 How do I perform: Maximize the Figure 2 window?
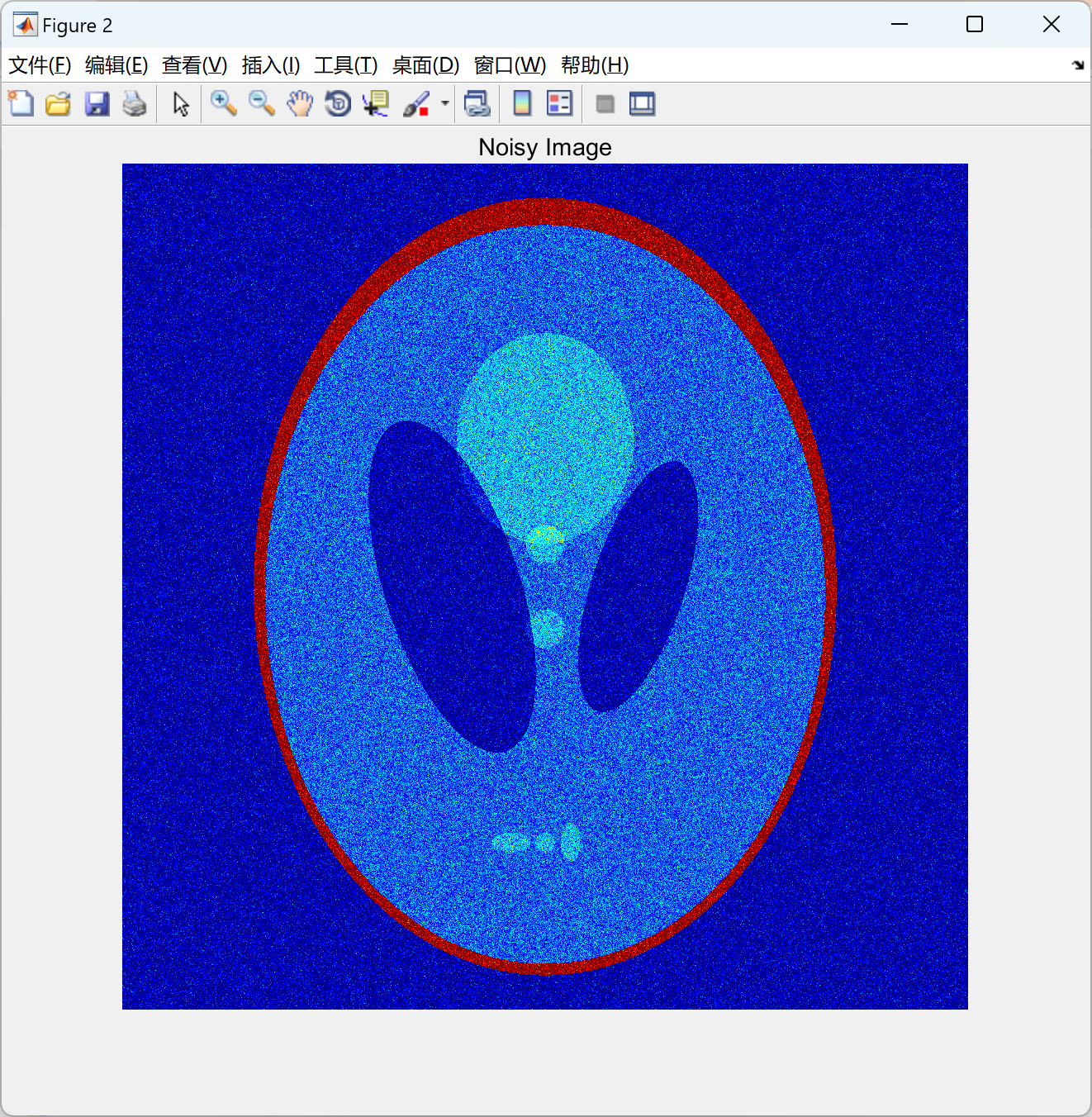[x=975, y=25]
